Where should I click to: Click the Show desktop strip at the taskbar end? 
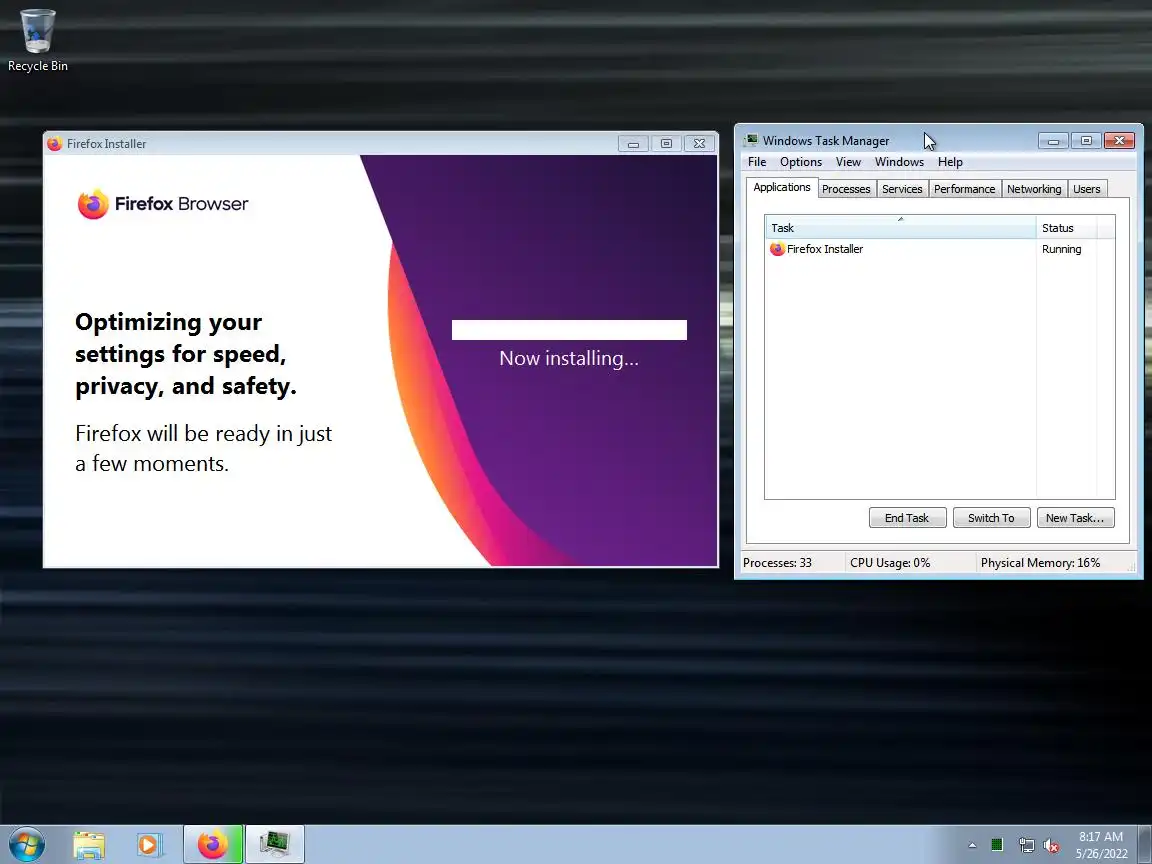click(x=1145, y=845)
